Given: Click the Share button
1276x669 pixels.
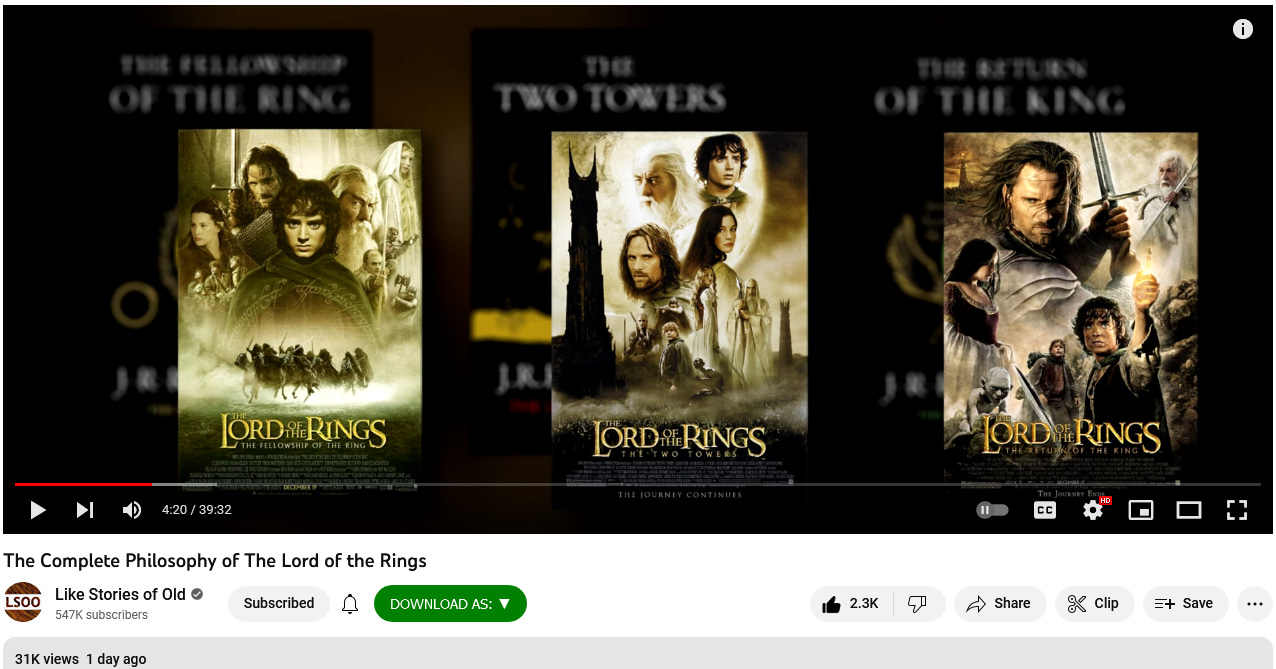Looking at the screenshot, I should tap(1000, 604).
